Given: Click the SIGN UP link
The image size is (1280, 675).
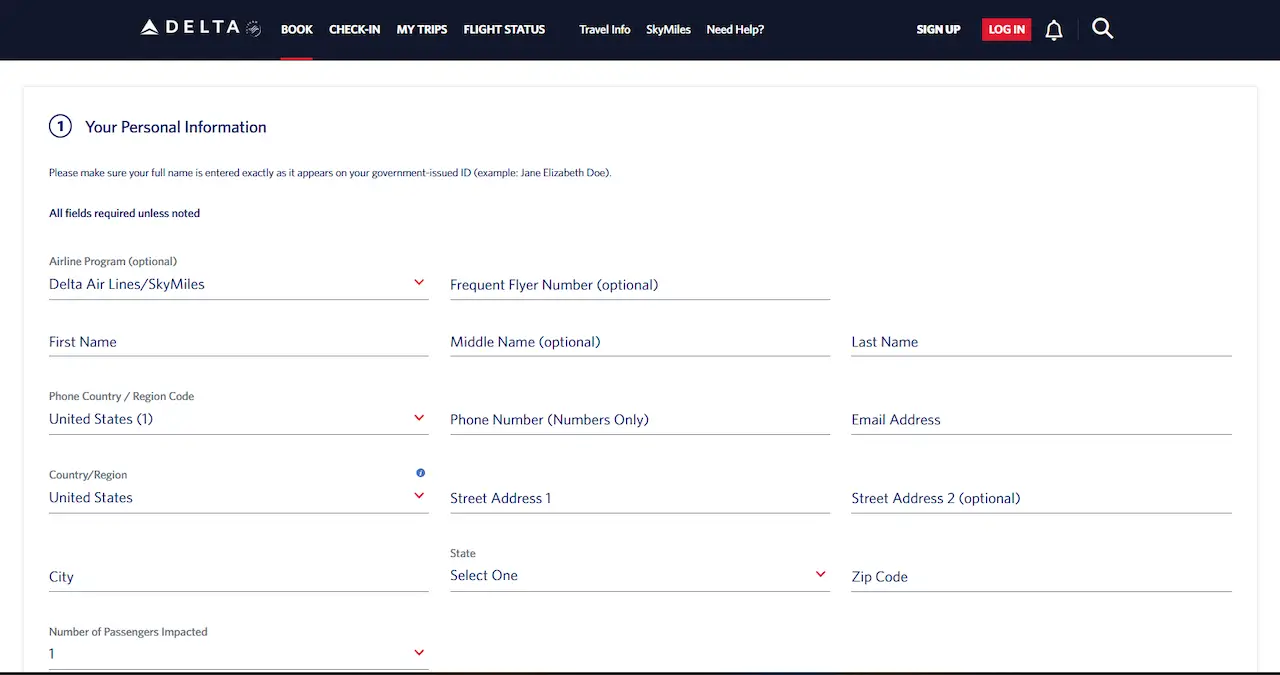Looking at the screenshot, I should point(938,30).
